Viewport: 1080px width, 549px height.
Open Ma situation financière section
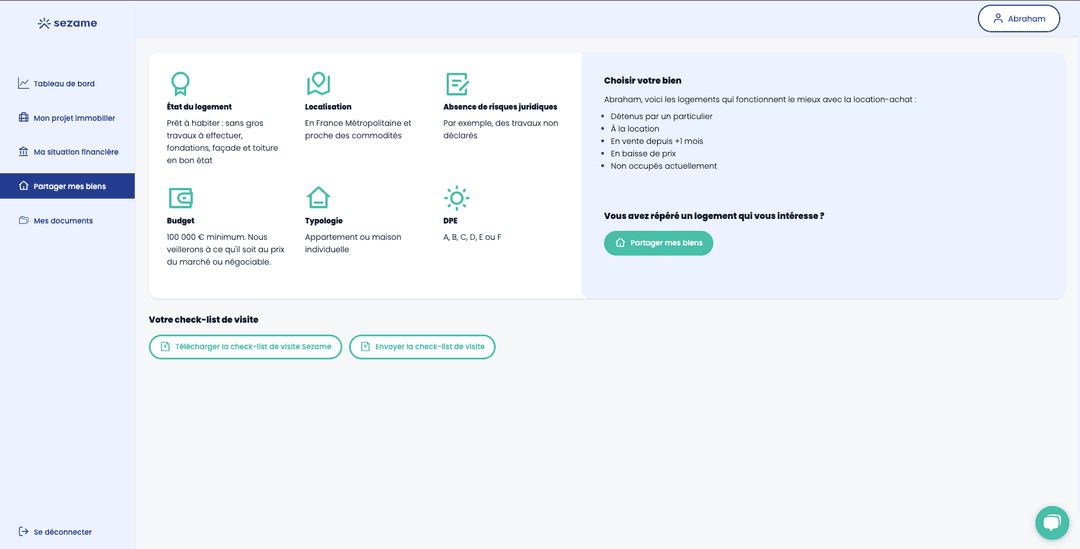point(76,152)
